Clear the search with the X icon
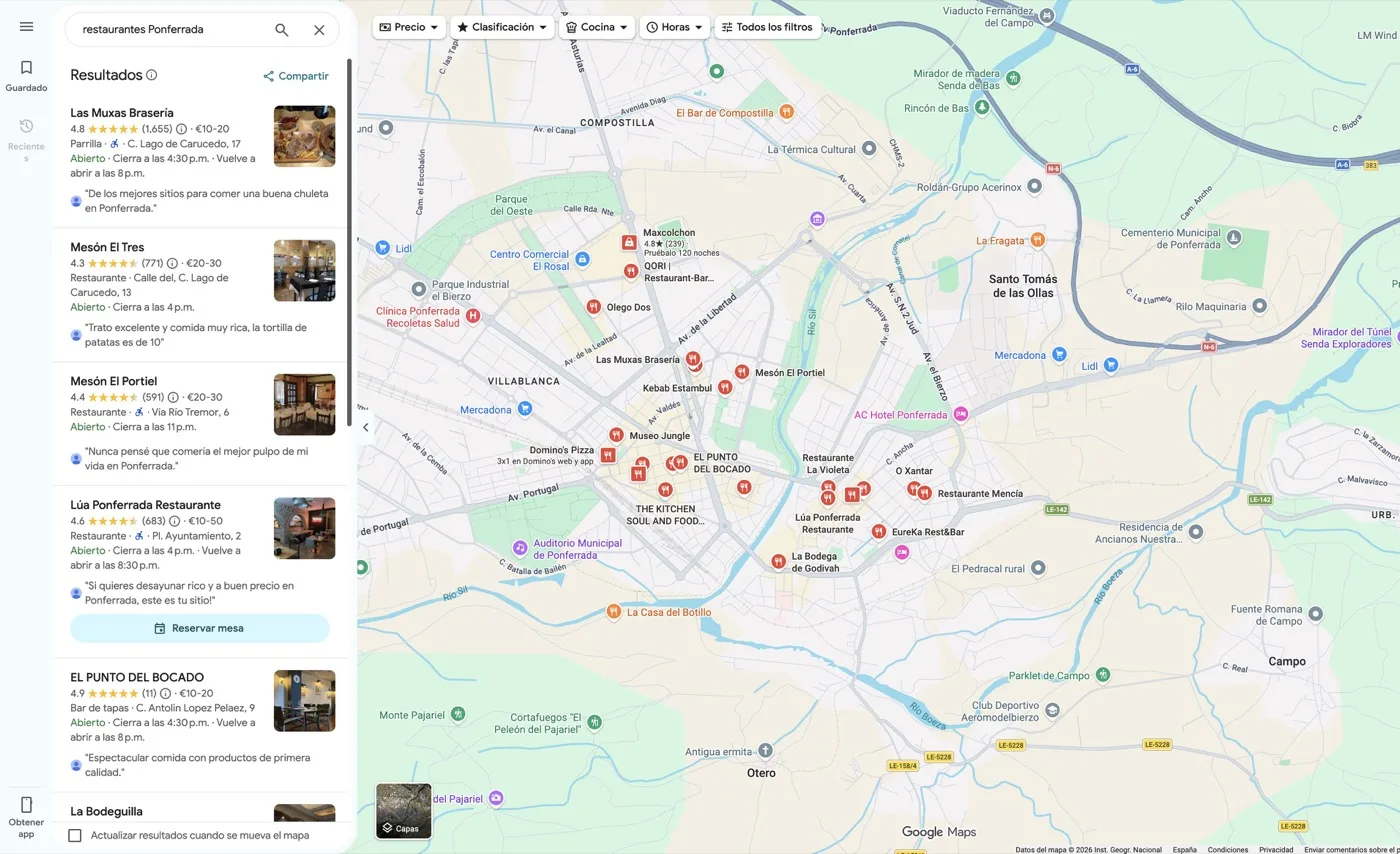The height and width of the screenshot is (854, 1400). pos(319,30)
